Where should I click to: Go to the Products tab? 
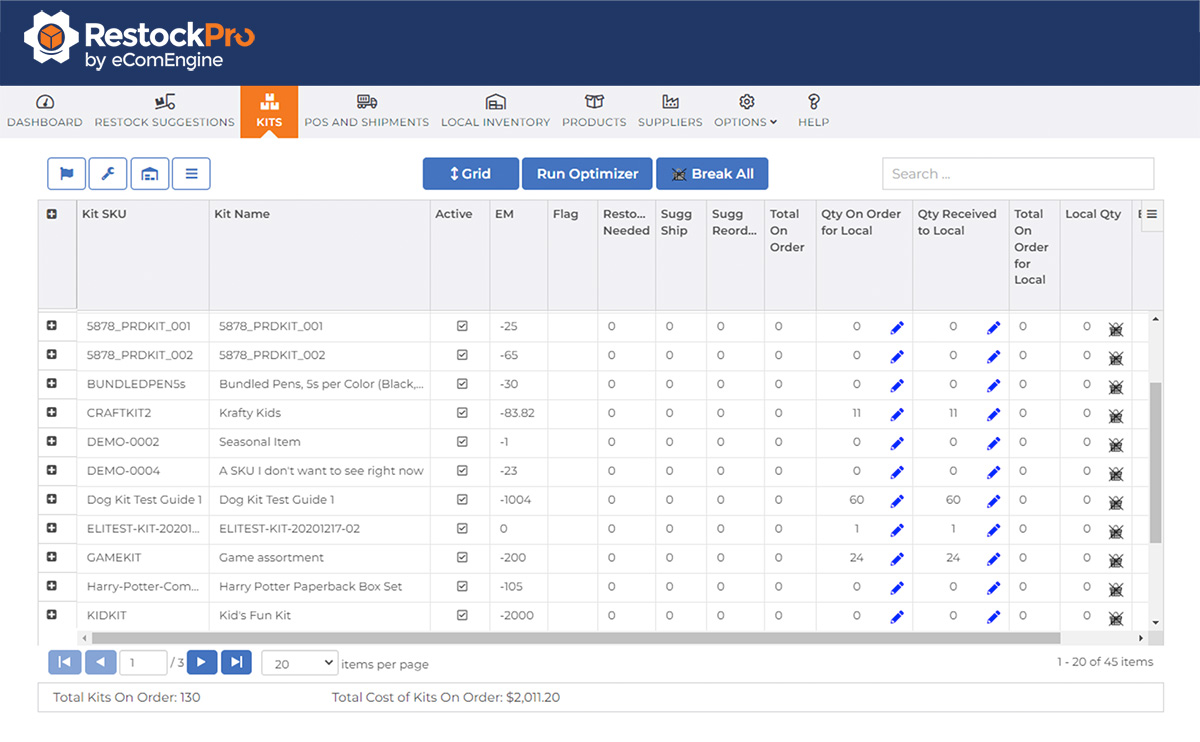pos(594,110)
